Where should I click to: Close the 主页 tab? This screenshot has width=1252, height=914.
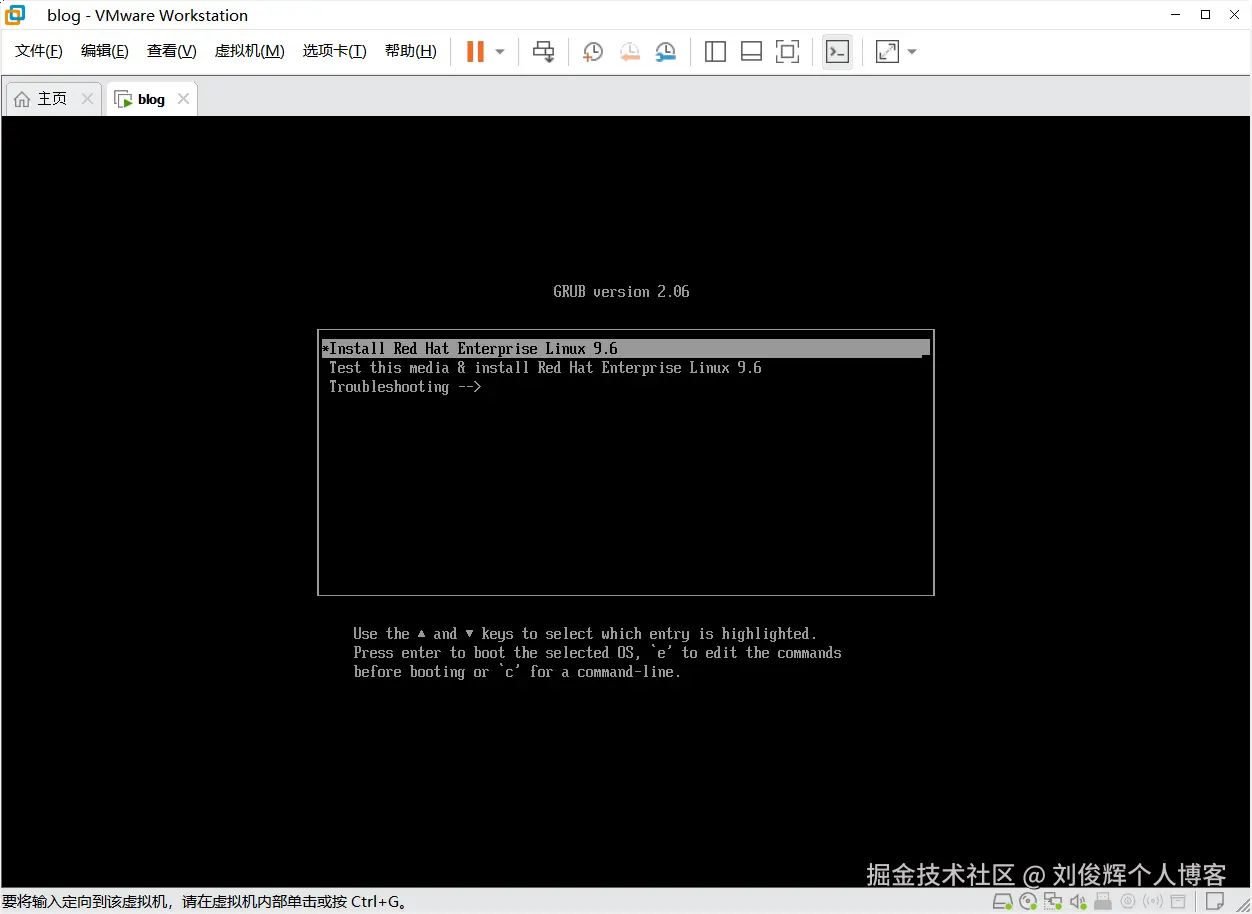87,99
